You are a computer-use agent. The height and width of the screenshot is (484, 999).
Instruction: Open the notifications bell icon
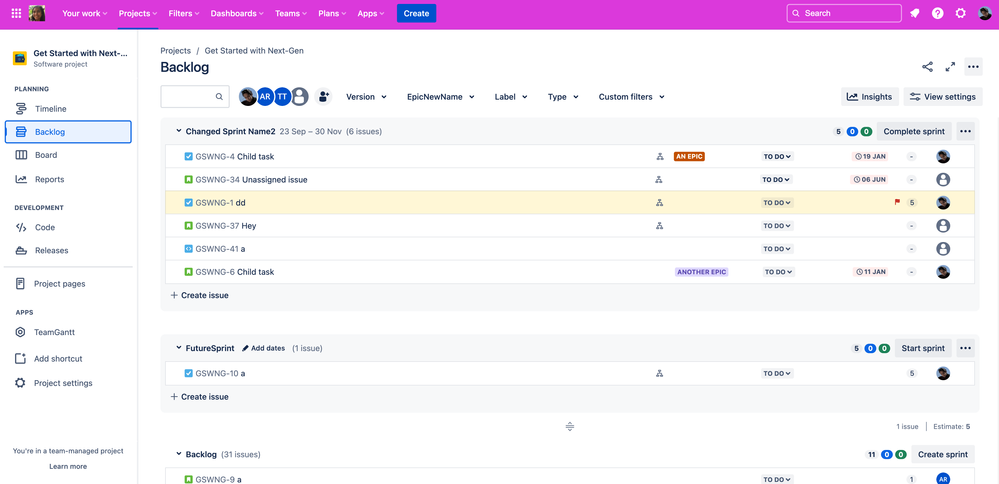point(914,13)
